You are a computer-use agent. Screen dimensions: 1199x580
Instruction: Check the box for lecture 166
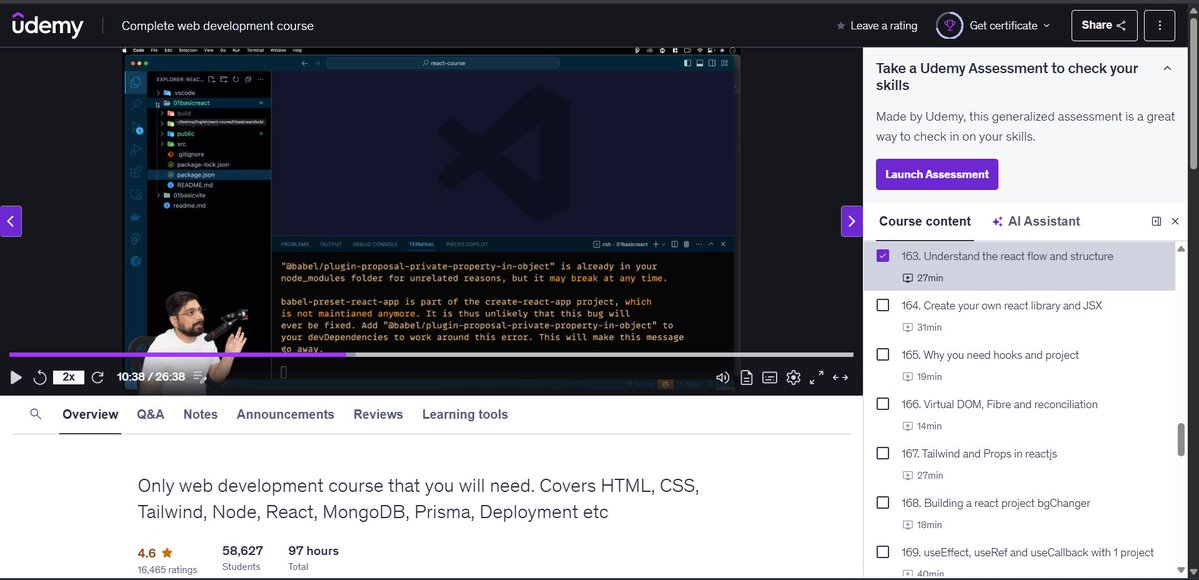882,404
